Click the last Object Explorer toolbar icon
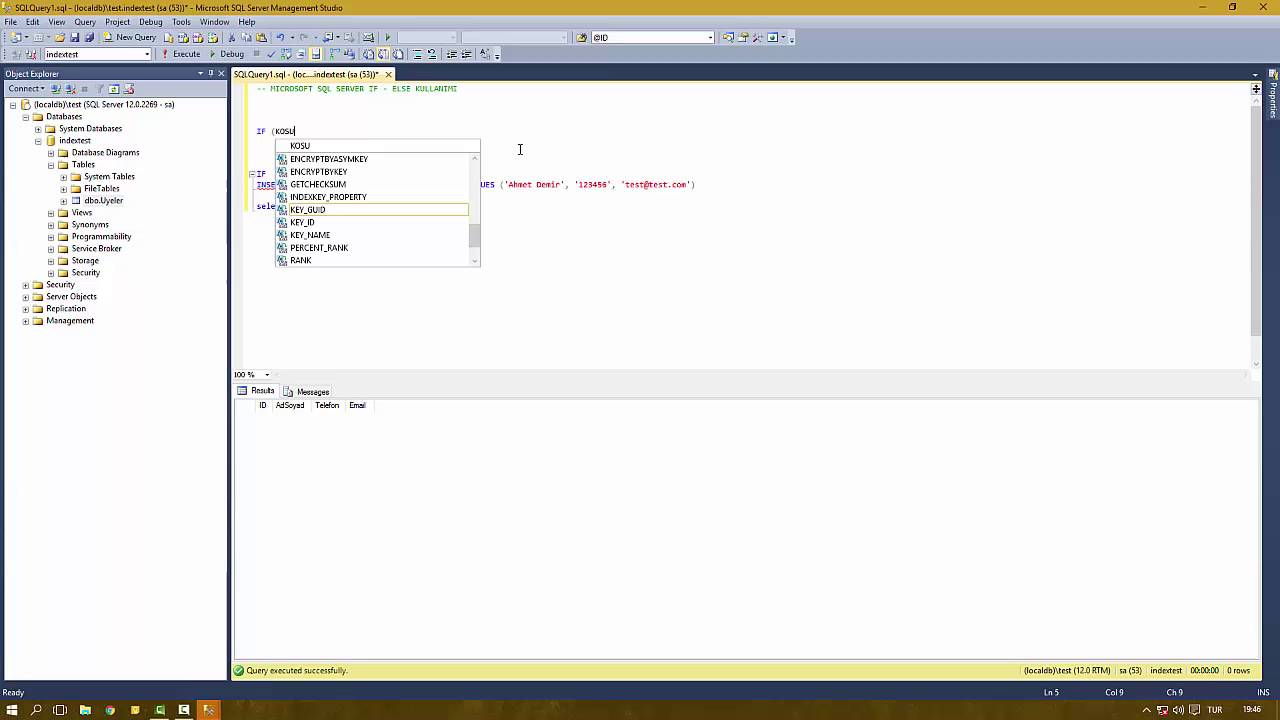1280x720 pixels. coord(128,88)
